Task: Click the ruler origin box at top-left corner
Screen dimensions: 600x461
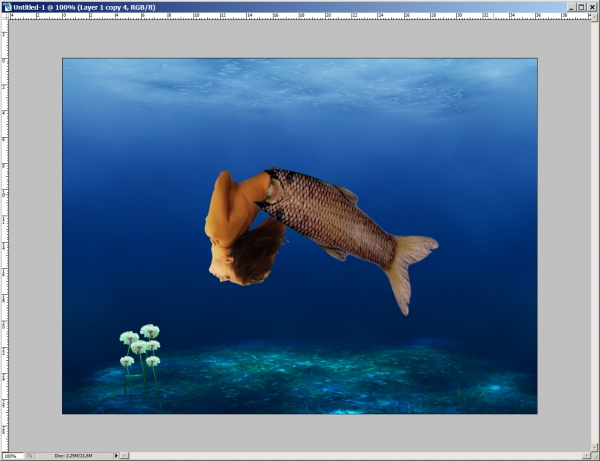Action: [x=5, y=16]
